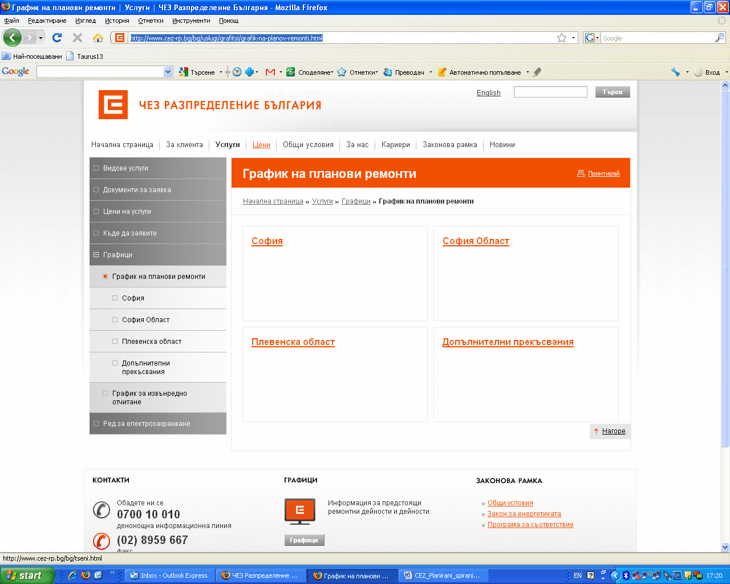Open the История menu
The image size is (730, 584).
point(117,20)
